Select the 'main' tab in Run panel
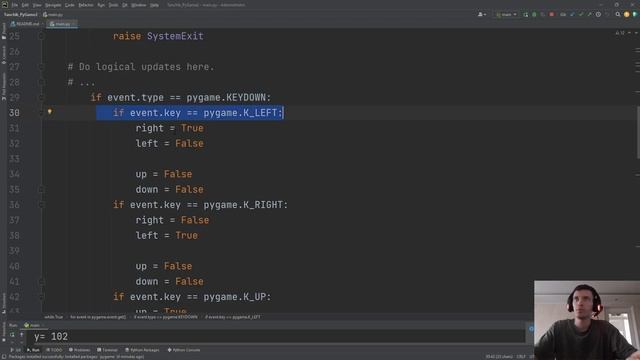Image resolution: width=640 pixels, height=360 pixels. [x=34, y=325]
